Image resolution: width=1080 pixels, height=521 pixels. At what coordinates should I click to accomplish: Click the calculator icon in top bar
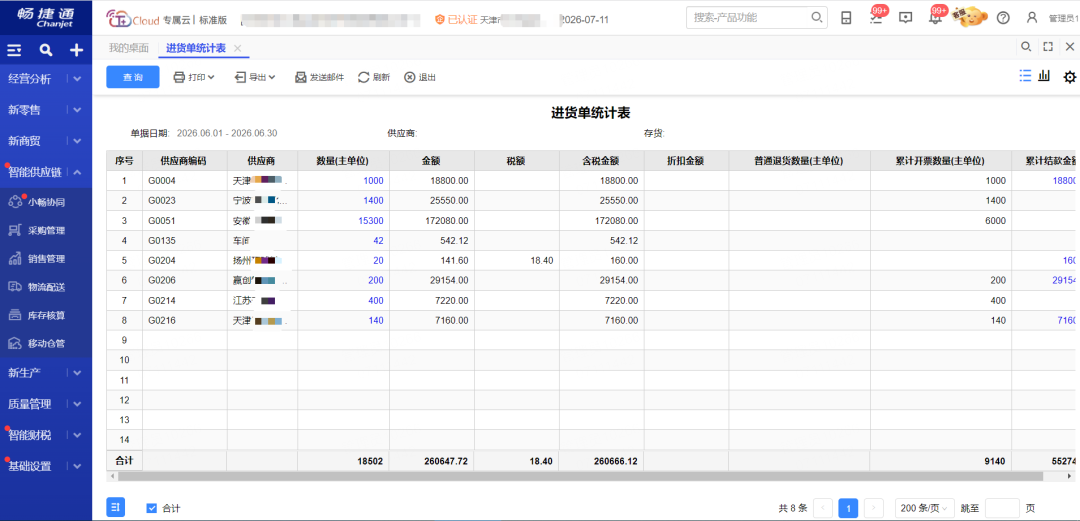pyautogui.click(x=846, y=18)
